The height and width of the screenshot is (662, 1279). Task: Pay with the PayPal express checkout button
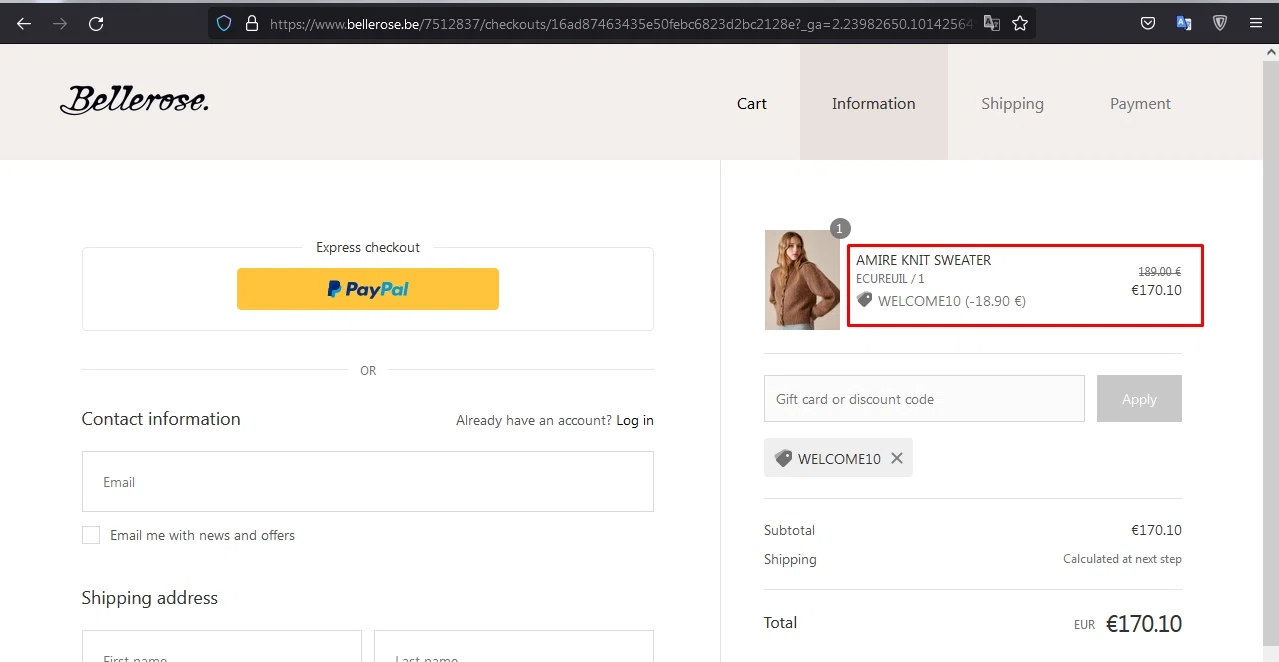pos(368,289)
